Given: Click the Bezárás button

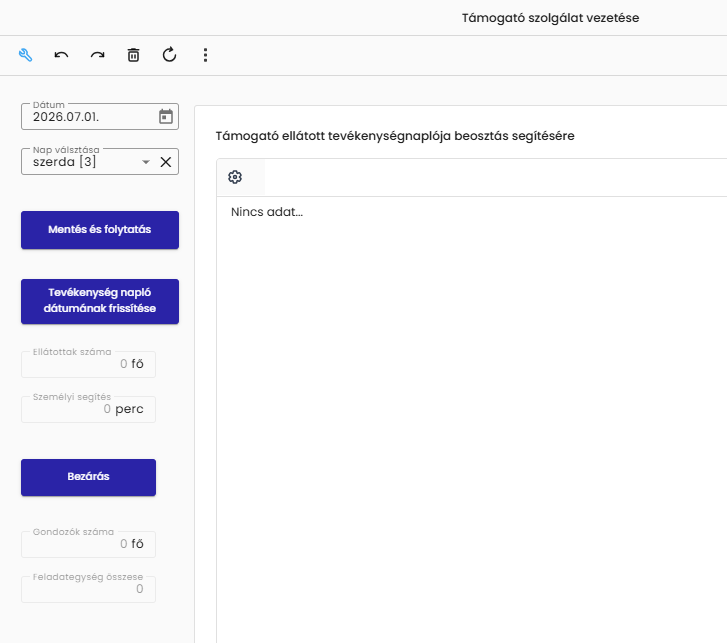Looking at the screenshot, I should point(89,477).
